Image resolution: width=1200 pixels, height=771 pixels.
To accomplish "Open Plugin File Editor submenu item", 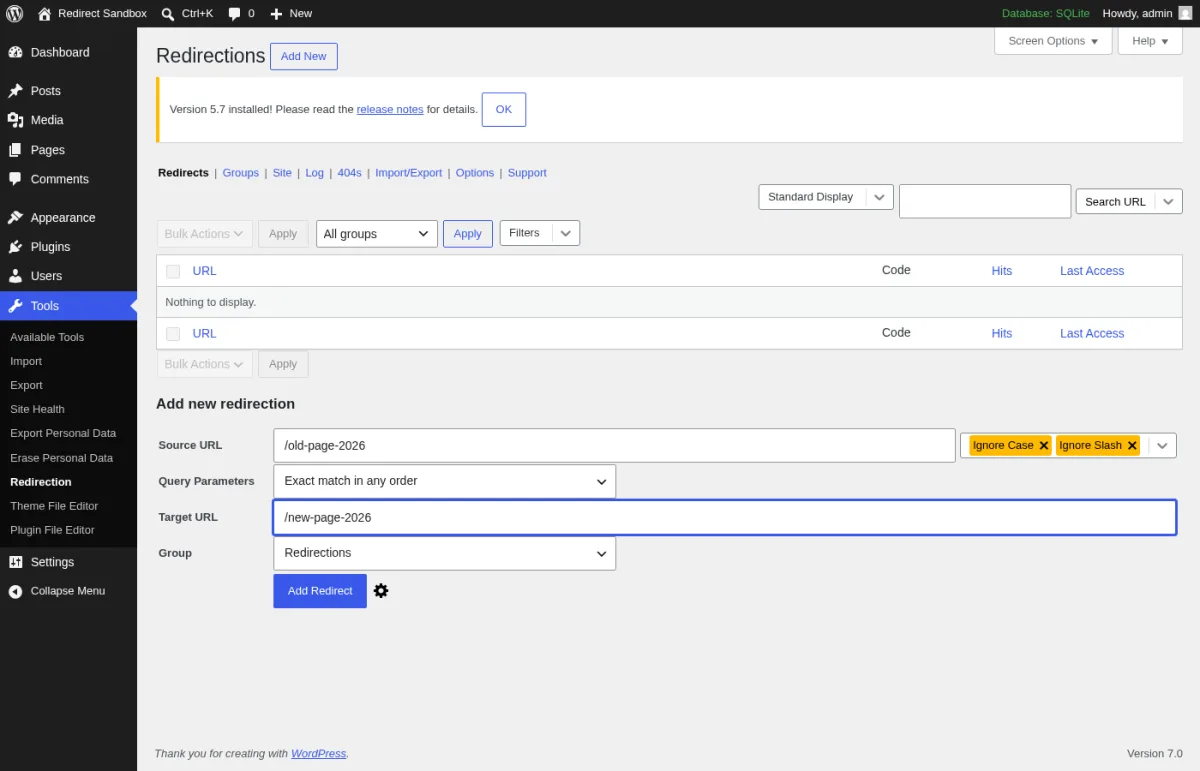I will pos(52,530).
